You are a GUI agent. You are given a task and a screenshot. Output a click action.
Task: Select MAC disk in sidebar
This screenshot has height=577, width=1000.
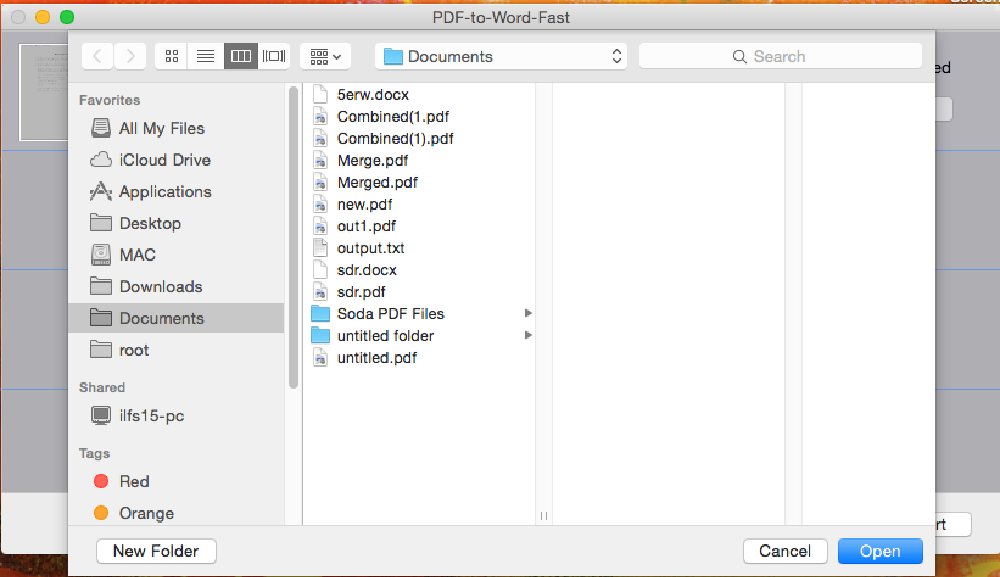[176, 255]
